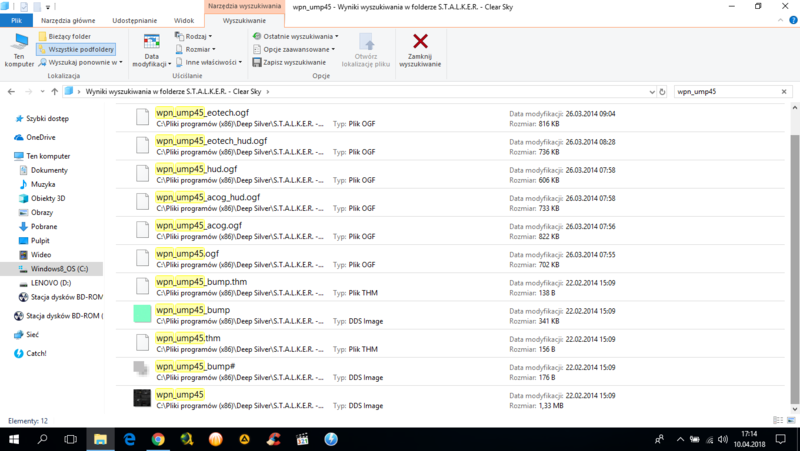This screenshot has width=800, height=451.
Task: Open the Windows Start menu
Action: coord(14,439)
